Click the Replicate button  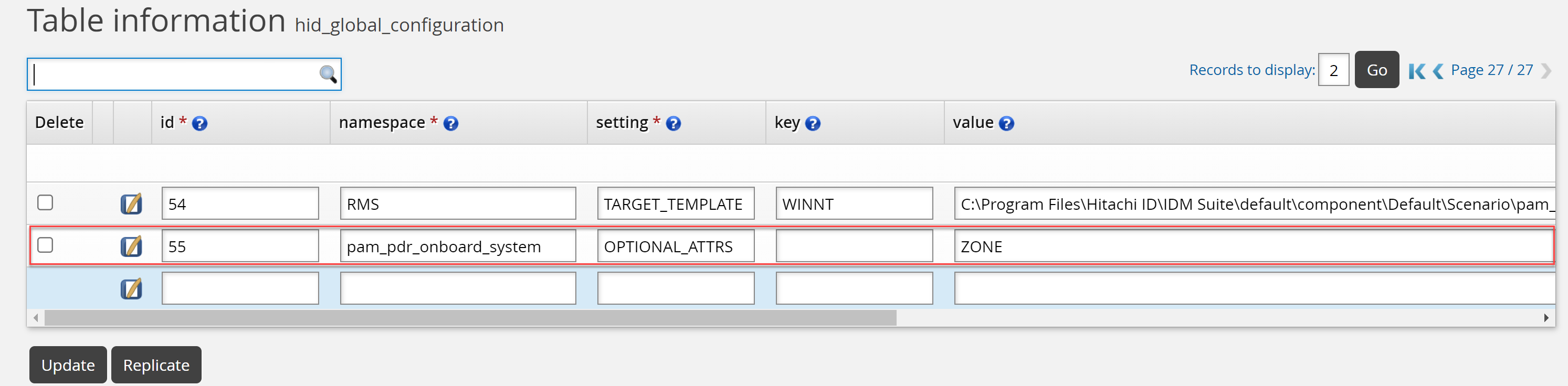156,364
